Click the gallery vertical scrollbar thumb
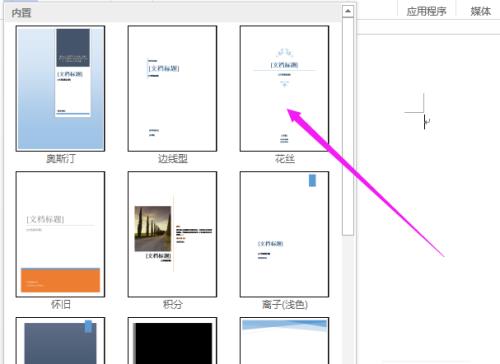 pos(348,127)
